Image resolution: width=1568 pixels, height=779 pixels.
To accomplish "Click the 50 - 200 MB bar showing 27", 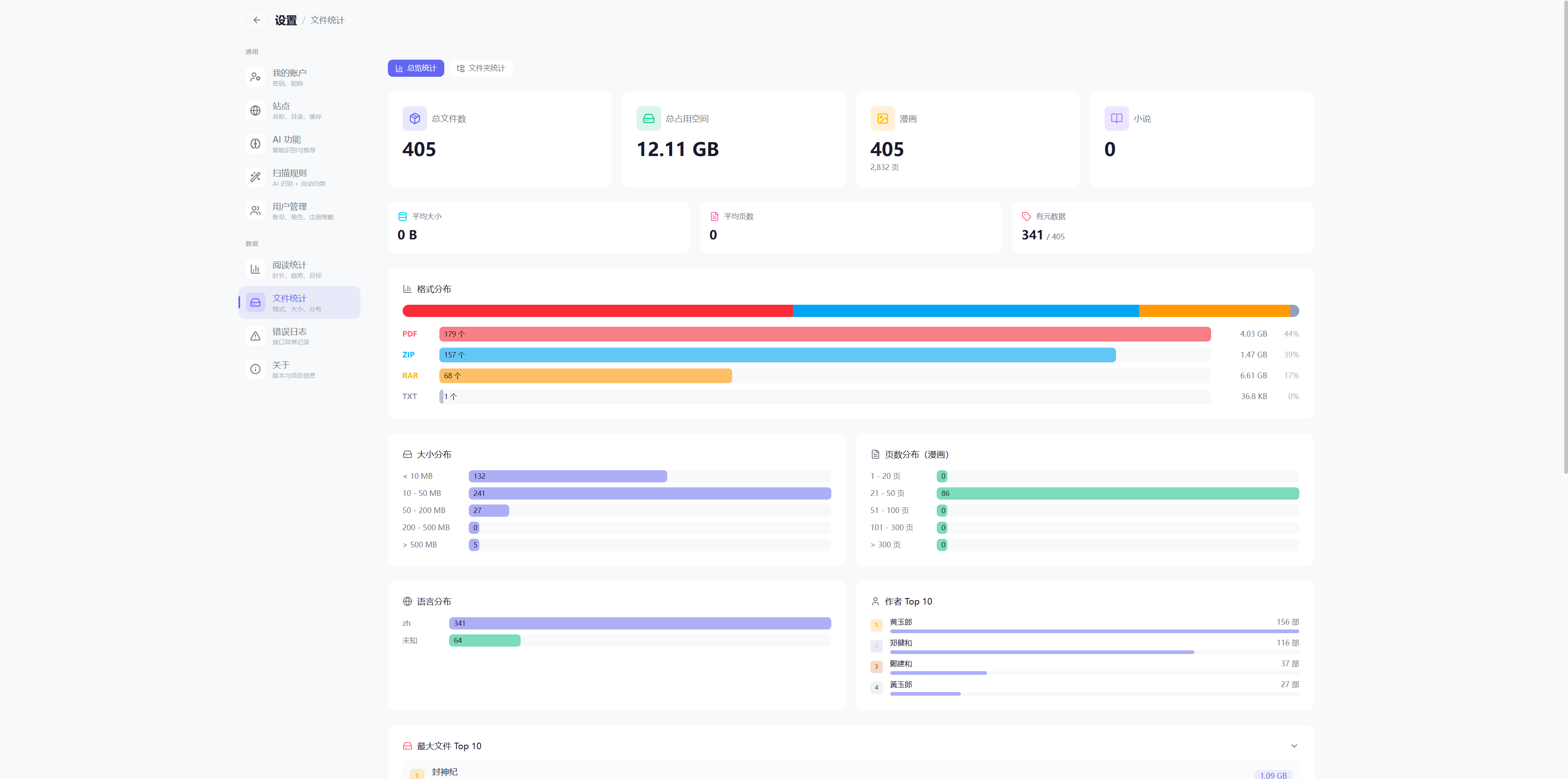I will (489, 510).
